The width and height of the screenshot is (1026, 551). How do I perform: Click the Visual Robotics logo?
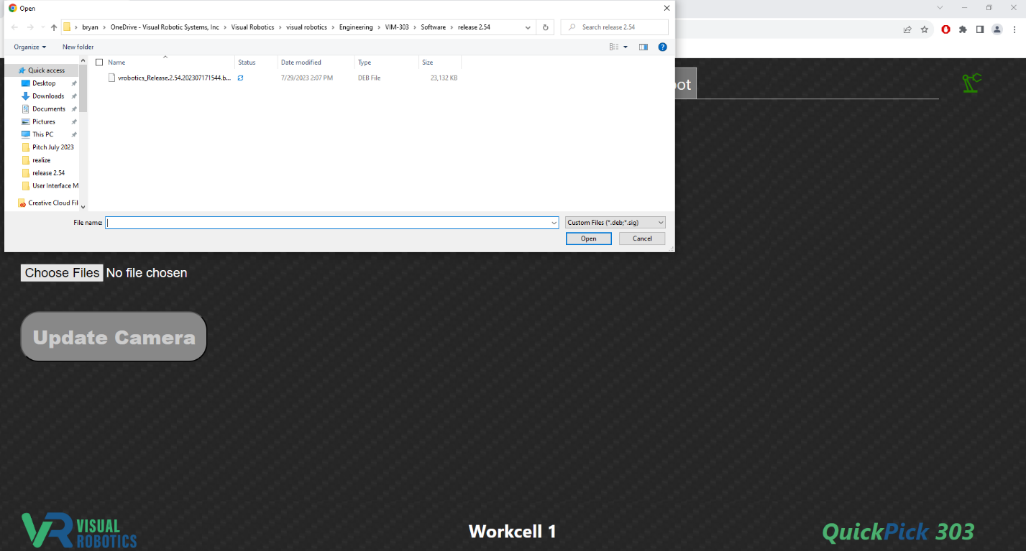(79, 531)
